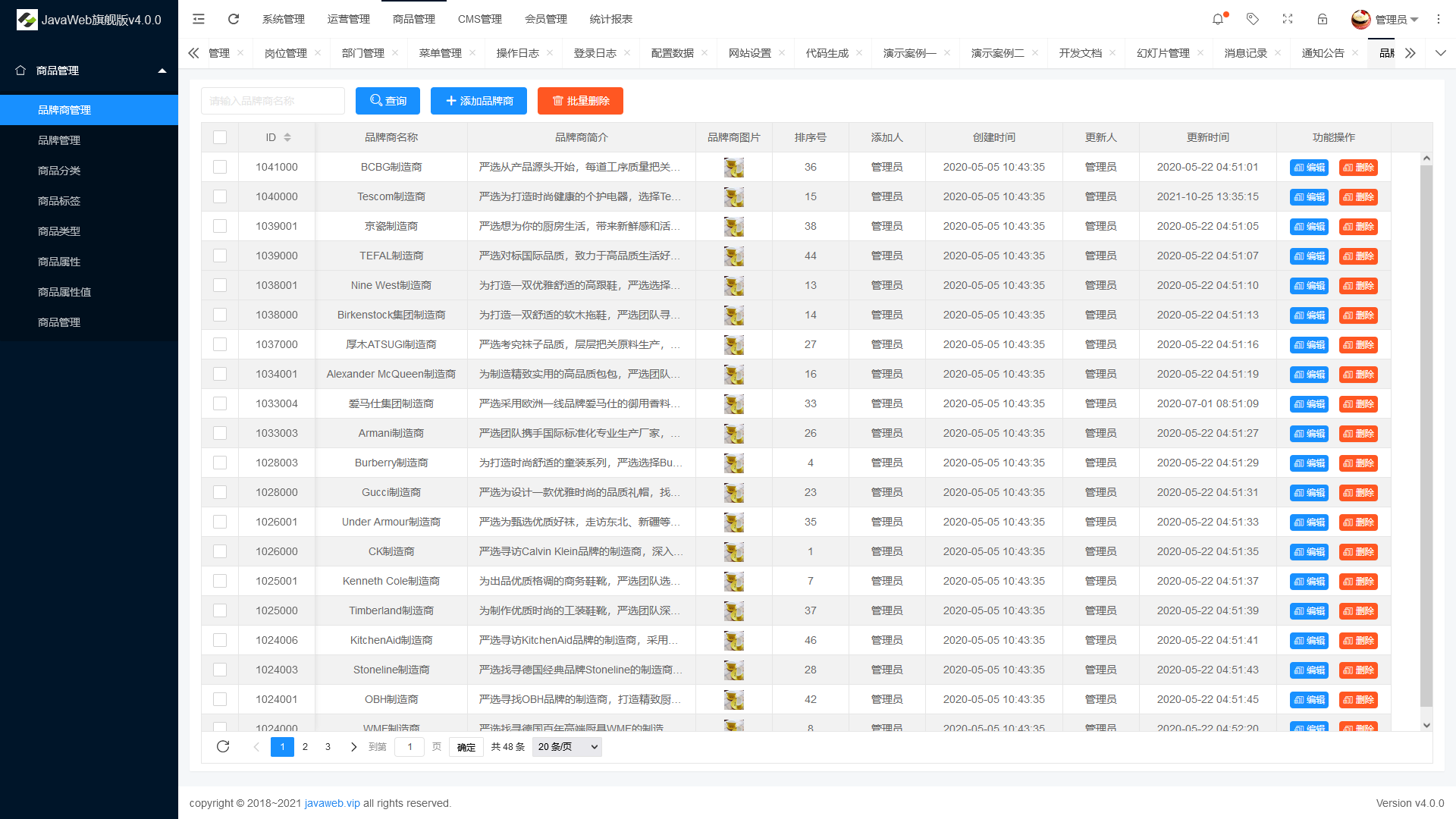Select checkbox for Alexander McQueen制造商
The height and width of the screenshot is (819, 1456).
pyautogui.click(x=220, y=374)
